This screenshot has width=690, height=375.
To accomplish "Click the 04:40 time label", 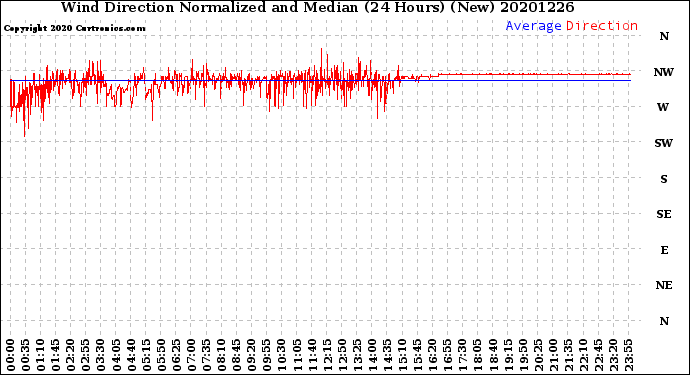I will click(x=131, y=355).
